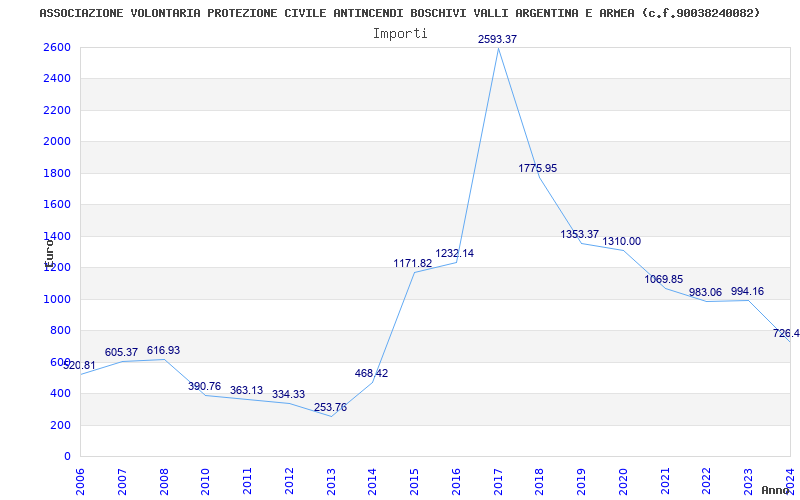This screenshot has width=800, height=500.
Task: Select the data label 1171.82
Action: (x=413, y=263)
